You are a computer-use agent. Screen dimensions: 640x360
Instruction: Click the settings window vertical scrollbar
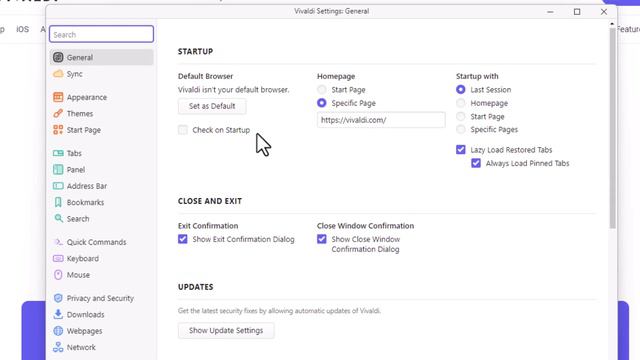tap(612, 128)
